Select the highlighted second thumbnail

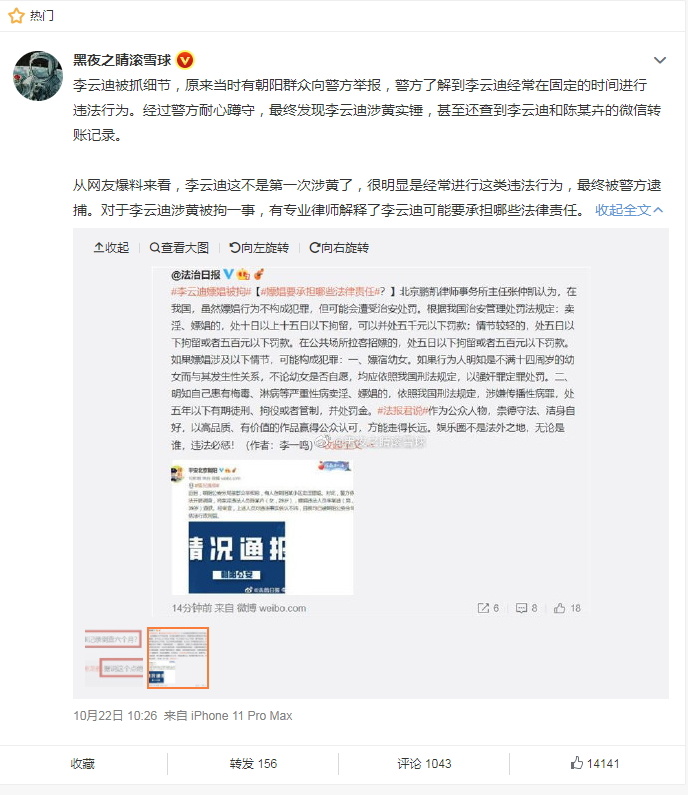[178, 658]
